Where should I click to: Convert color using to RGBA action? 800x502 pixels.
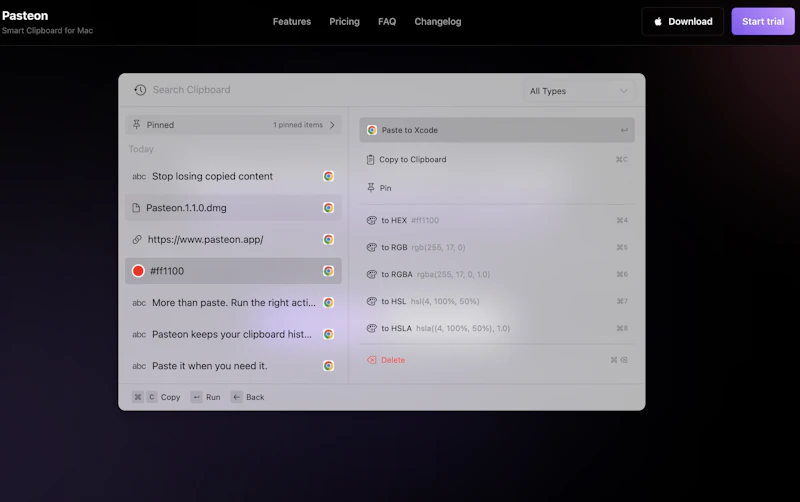(497, 274)
